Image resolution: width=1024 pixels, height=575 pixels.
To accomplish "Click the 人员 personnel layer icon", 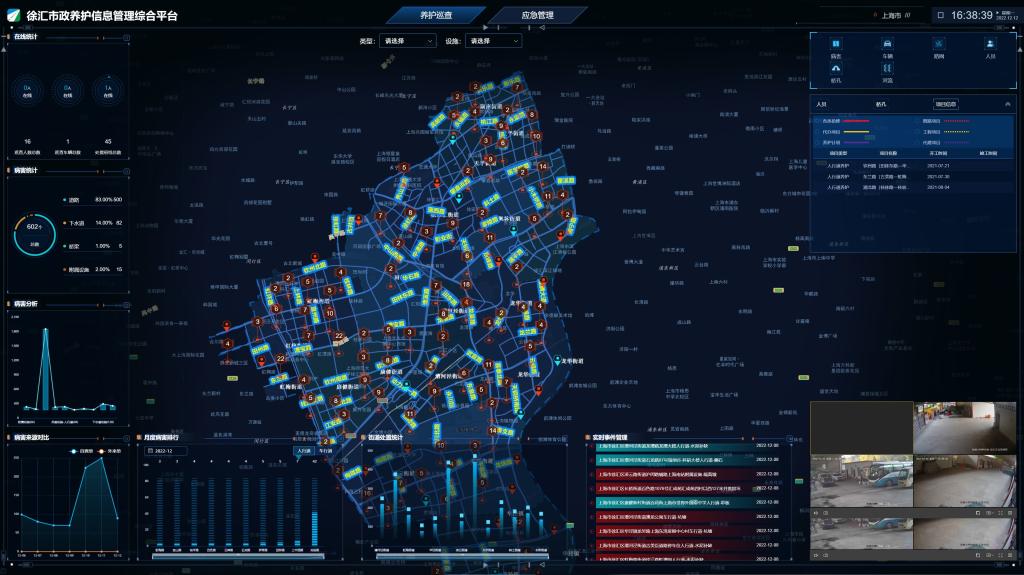I will 990,44.
